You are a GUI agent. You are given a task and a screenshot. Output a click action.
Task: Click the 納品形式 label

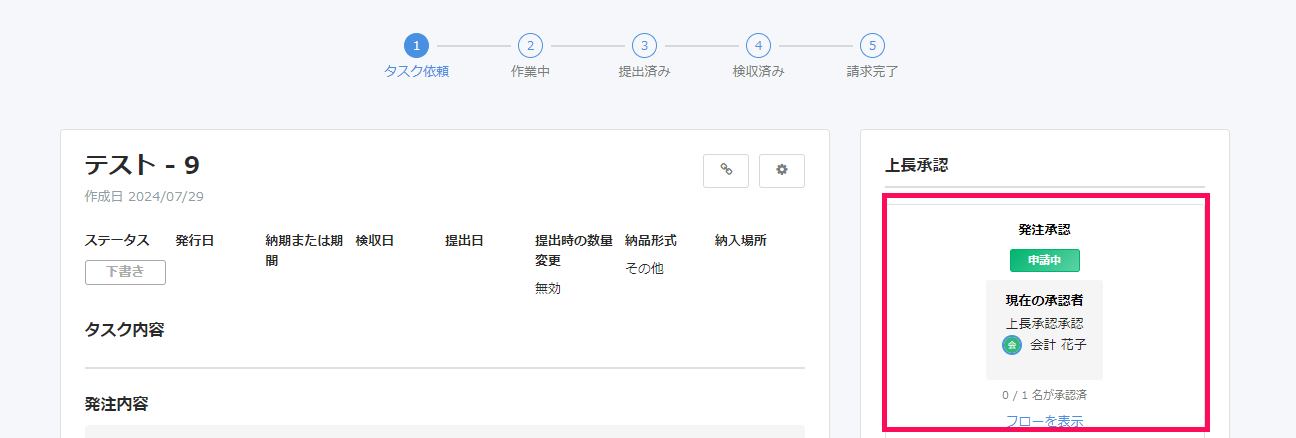coord(651,240)
